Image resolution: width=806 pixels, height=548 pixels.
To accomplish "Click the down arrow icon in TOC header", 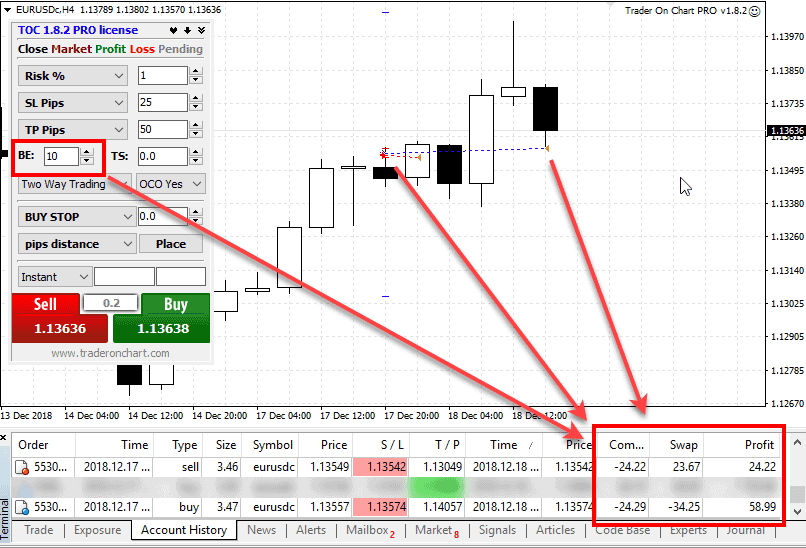I will click(x=188, y=30).
